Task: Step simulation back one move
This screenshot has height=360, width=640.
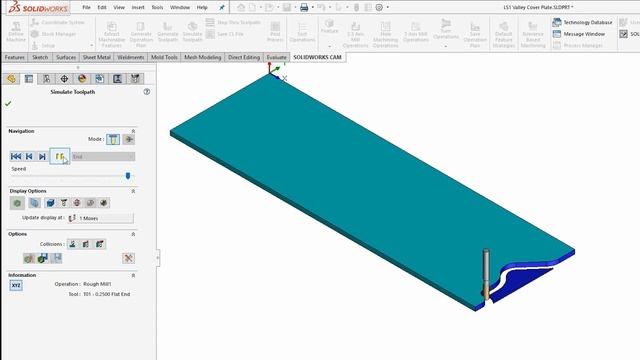Action: click(x=29, y=156)
